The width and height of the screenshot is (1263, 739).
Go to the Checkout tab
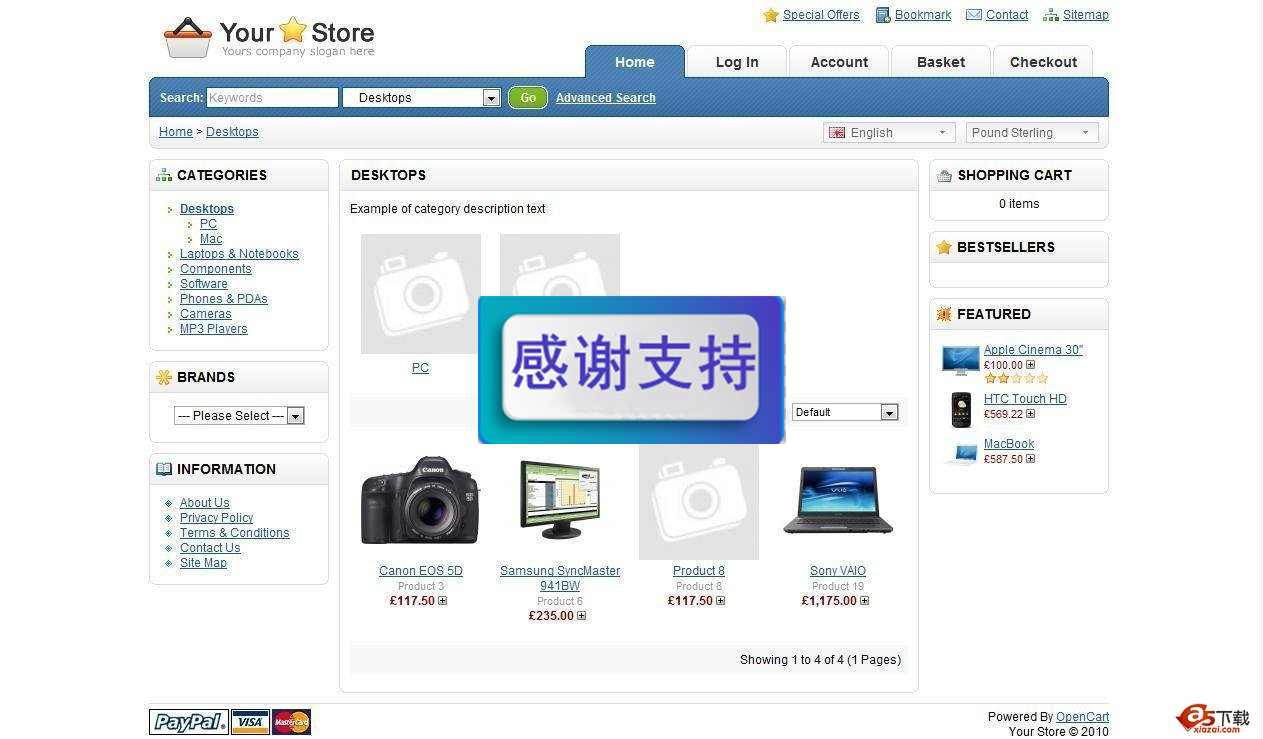click(1043, 62)
